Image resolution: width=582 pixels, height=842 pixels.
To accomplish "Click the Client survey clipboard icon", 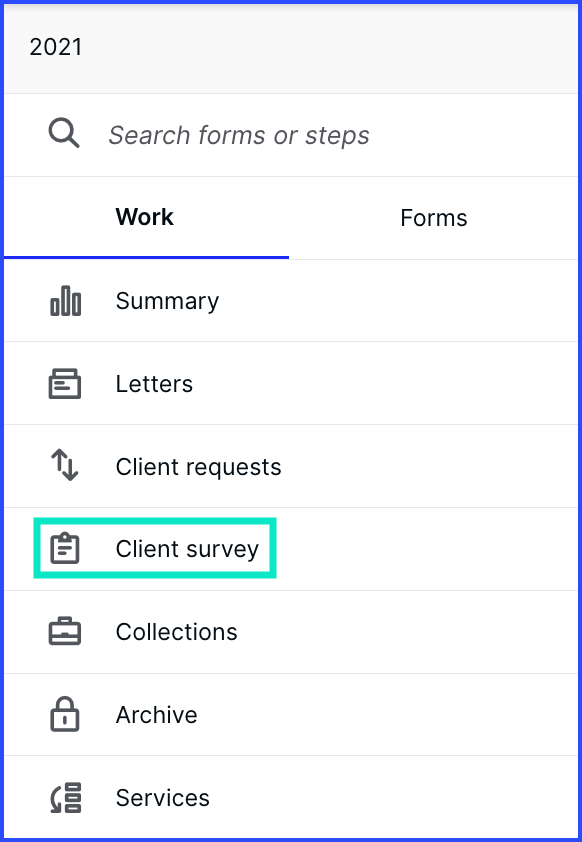I will [65, 548].
